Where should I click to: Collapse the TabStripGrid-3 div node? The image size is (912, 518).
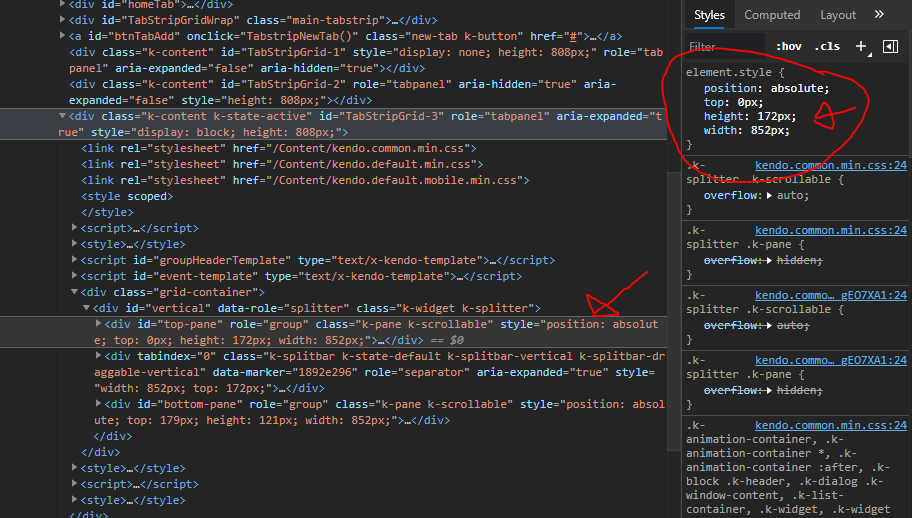[x=62, y=116]
